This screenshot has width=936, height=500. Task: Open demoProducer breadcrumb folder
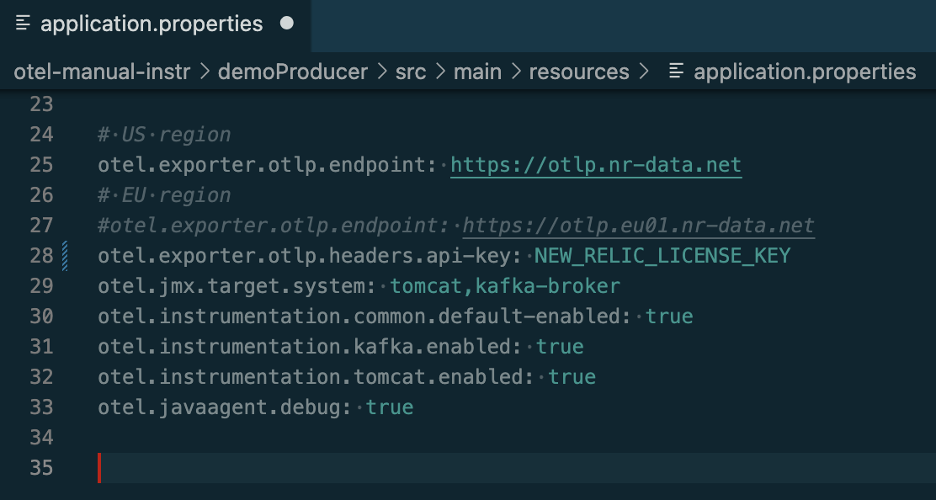292,72
